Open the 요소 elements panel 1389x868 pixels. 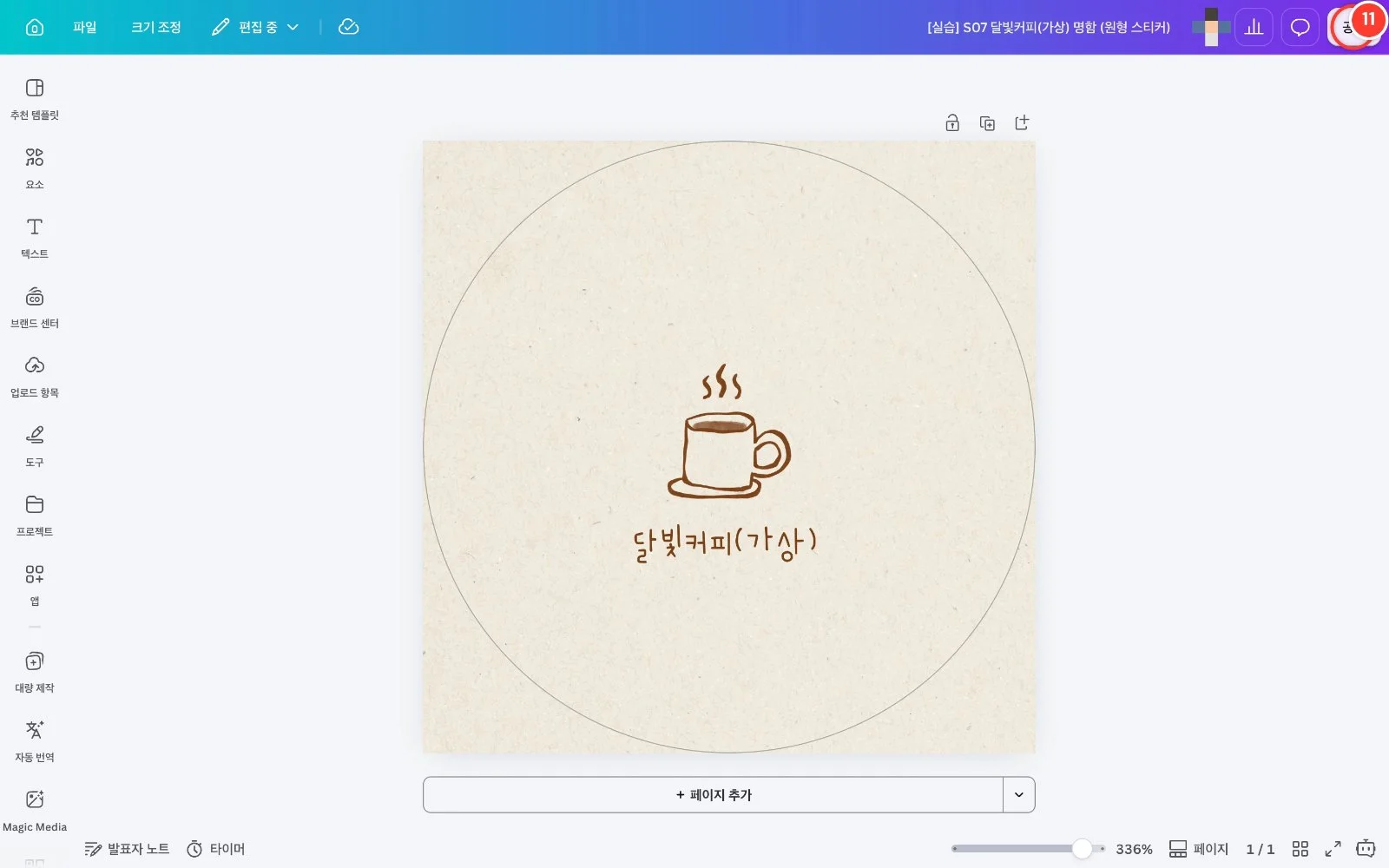(35, 168)
